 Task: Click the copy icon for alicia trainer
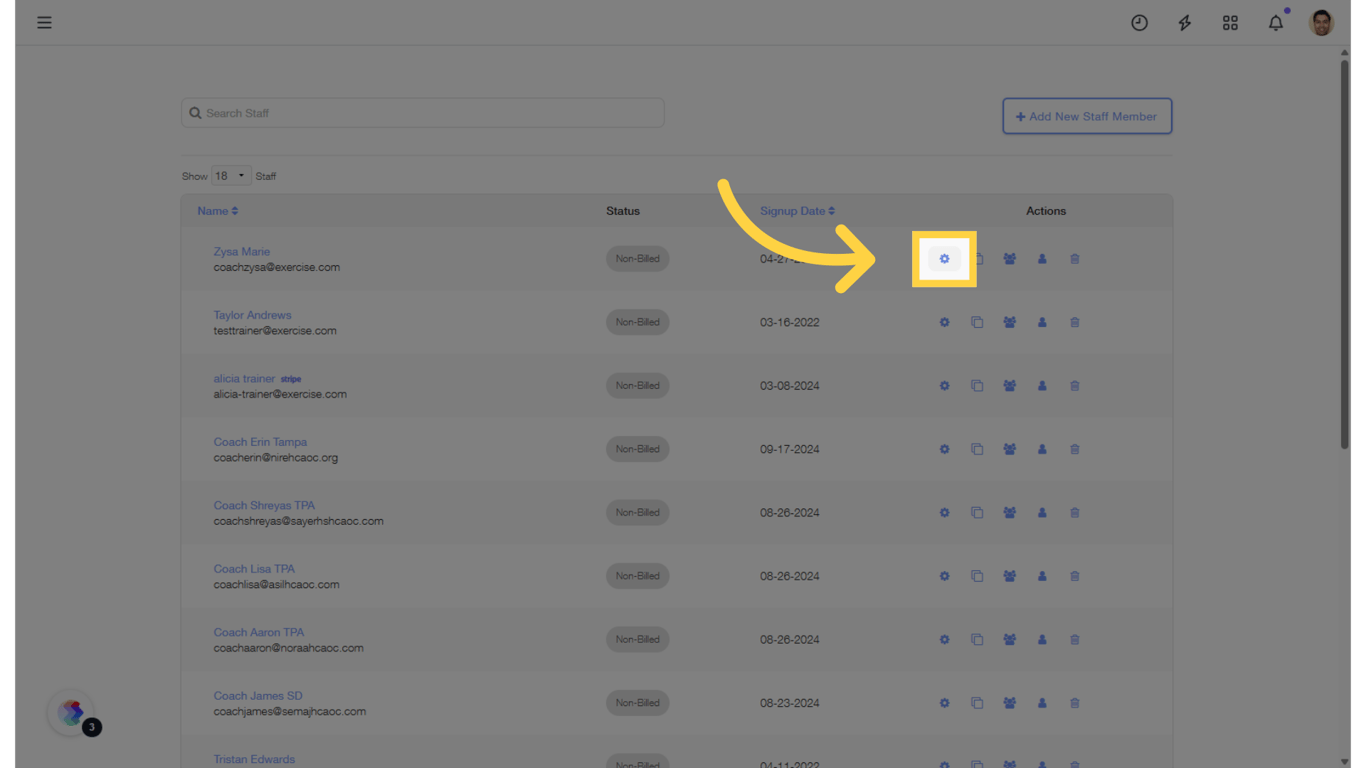977,386
